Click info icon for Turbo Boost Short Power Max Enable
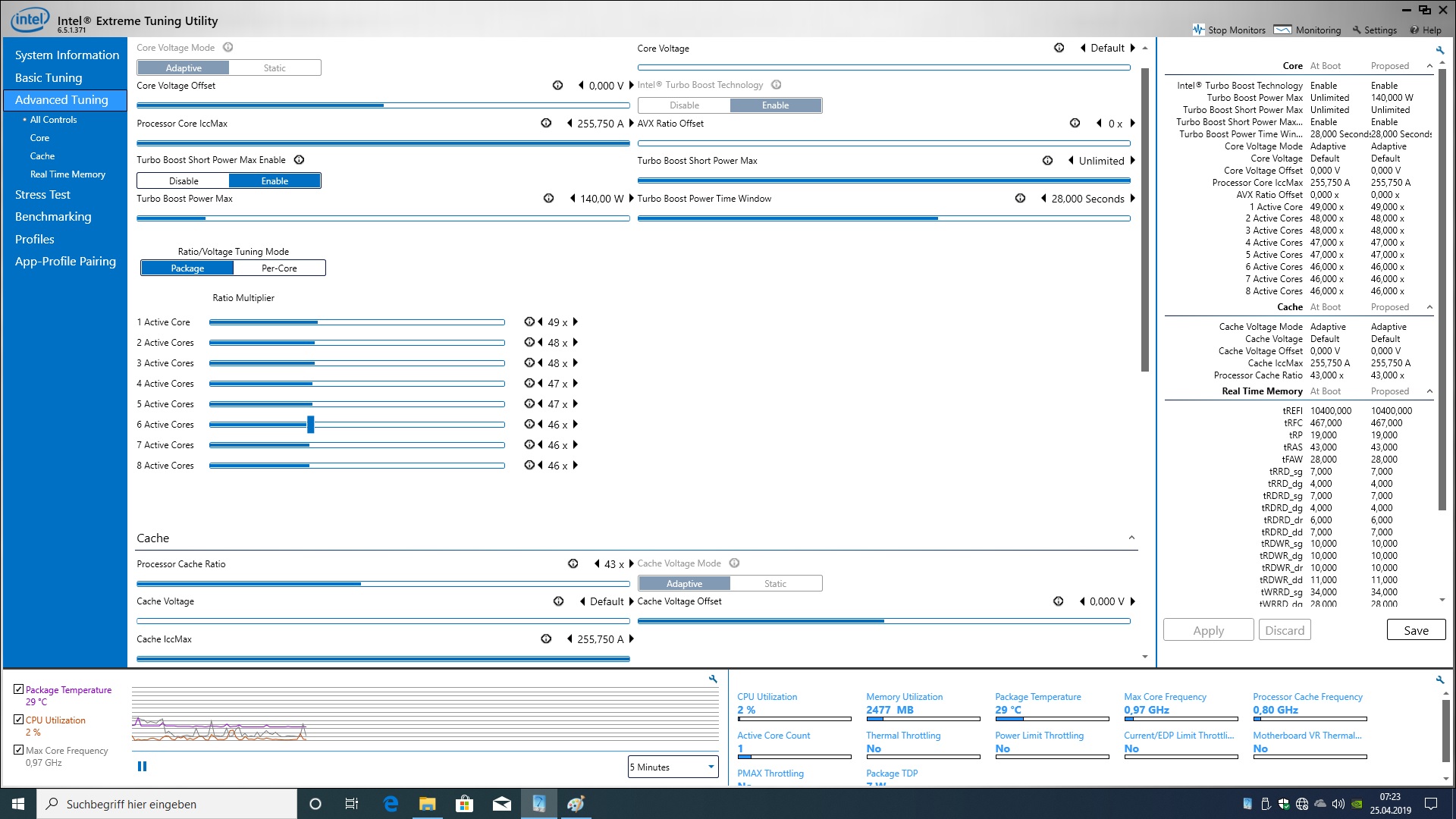 299,160
